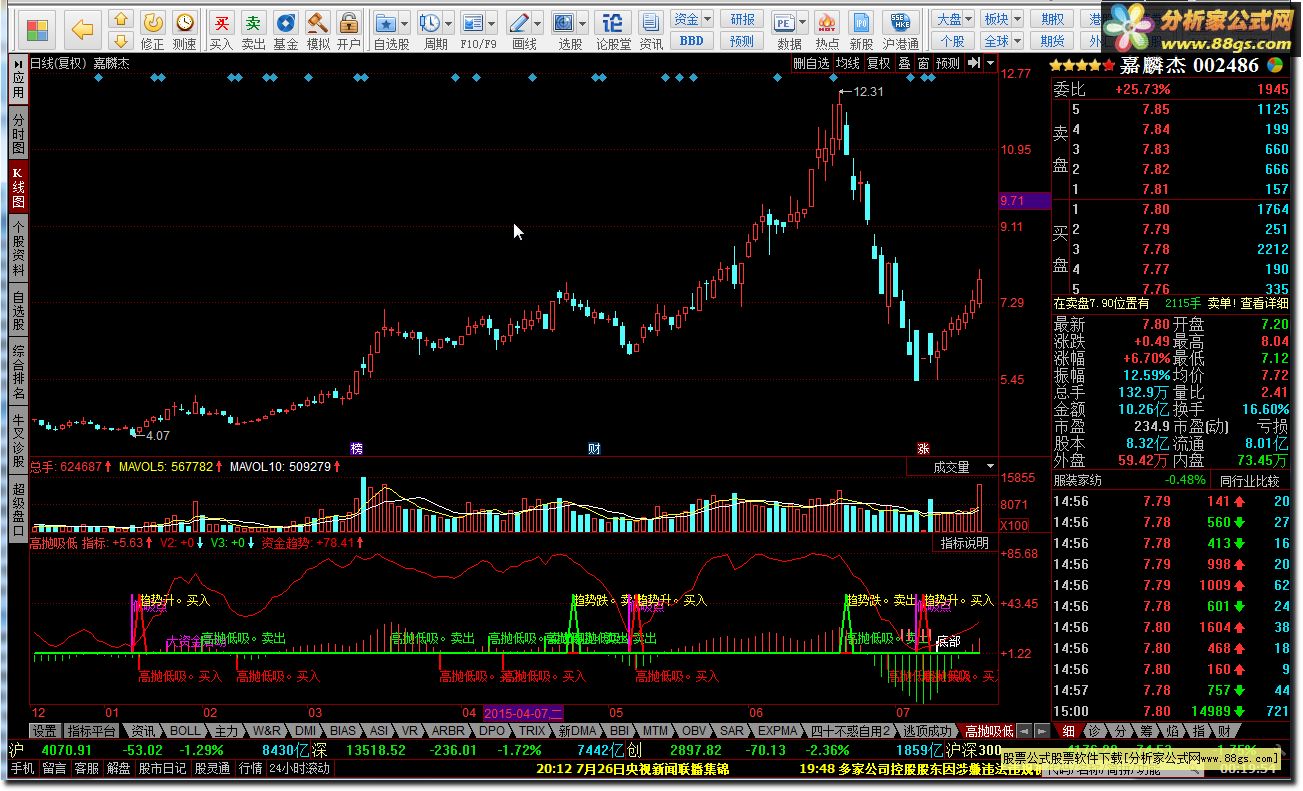Select the 高抛吸低 indicator tab
This screenshot has width=1303, height=791.
[989, 731]
